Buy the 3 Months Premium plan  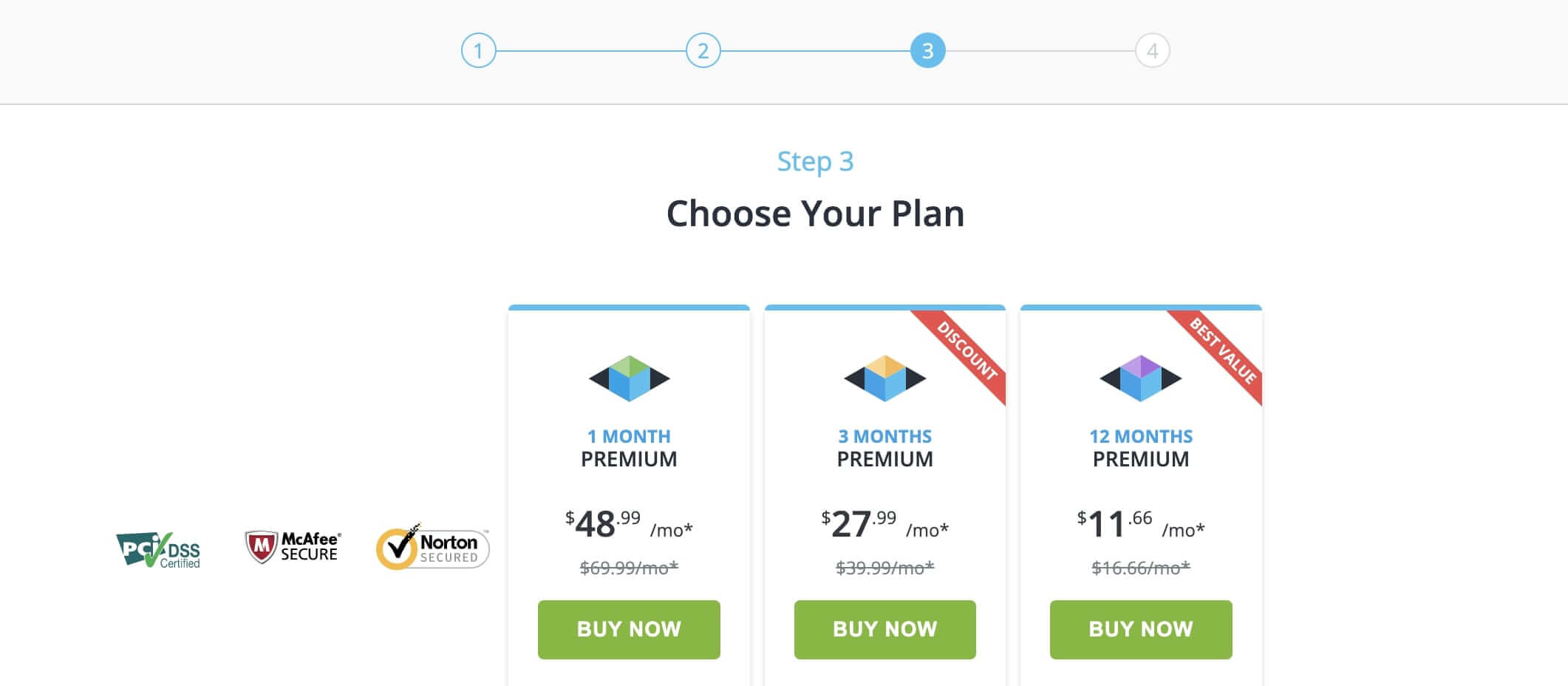pos(884,629)
